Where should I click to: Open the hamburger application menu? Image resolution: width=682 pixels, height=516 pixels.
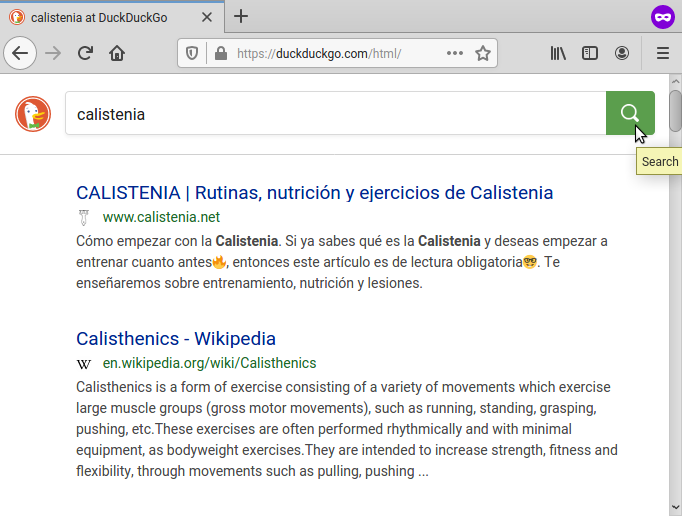pyautogui.click(x=662, y=54)
